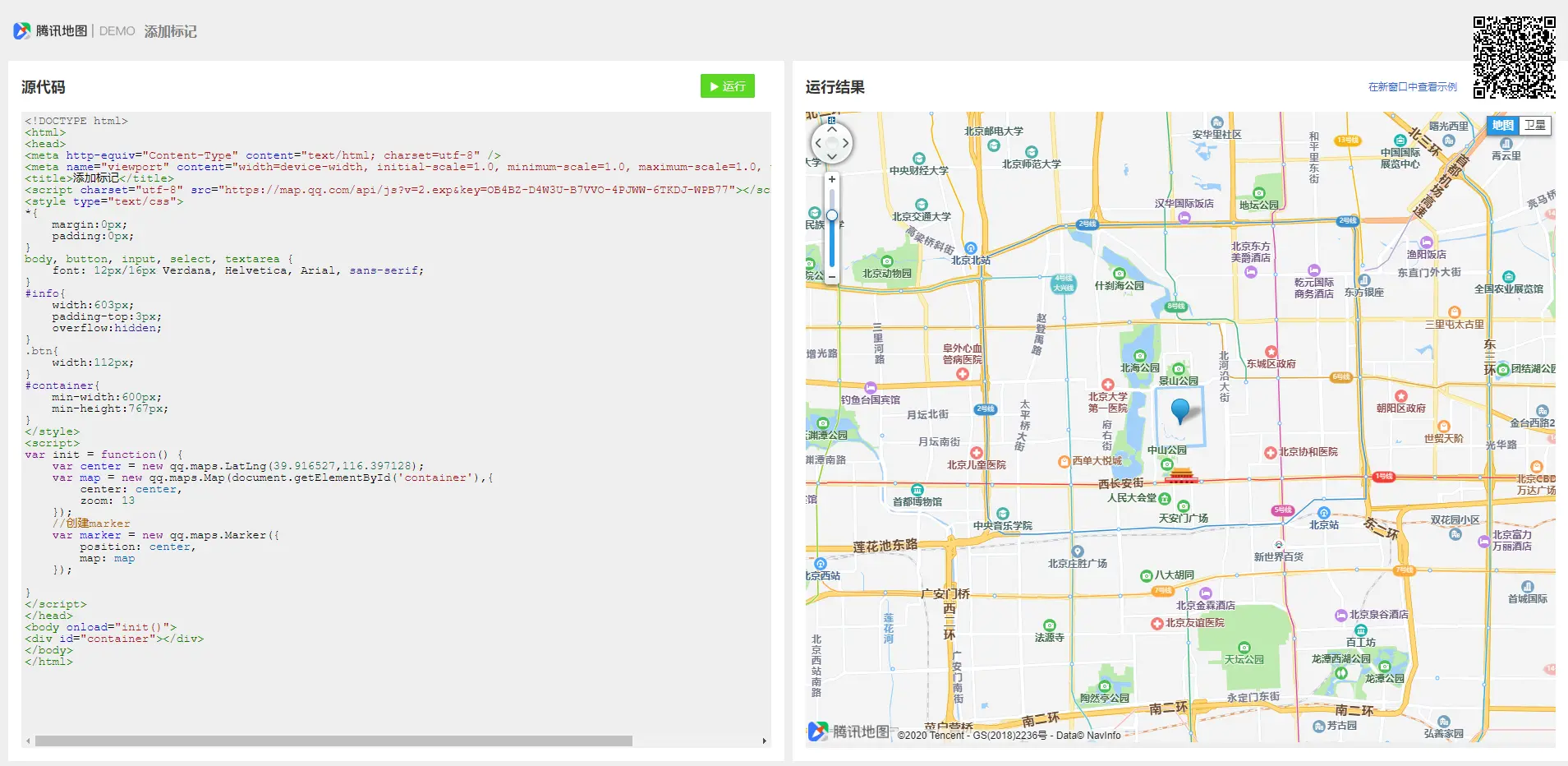
Task: Pan the map left with left arrow
Action: (817, 144)
